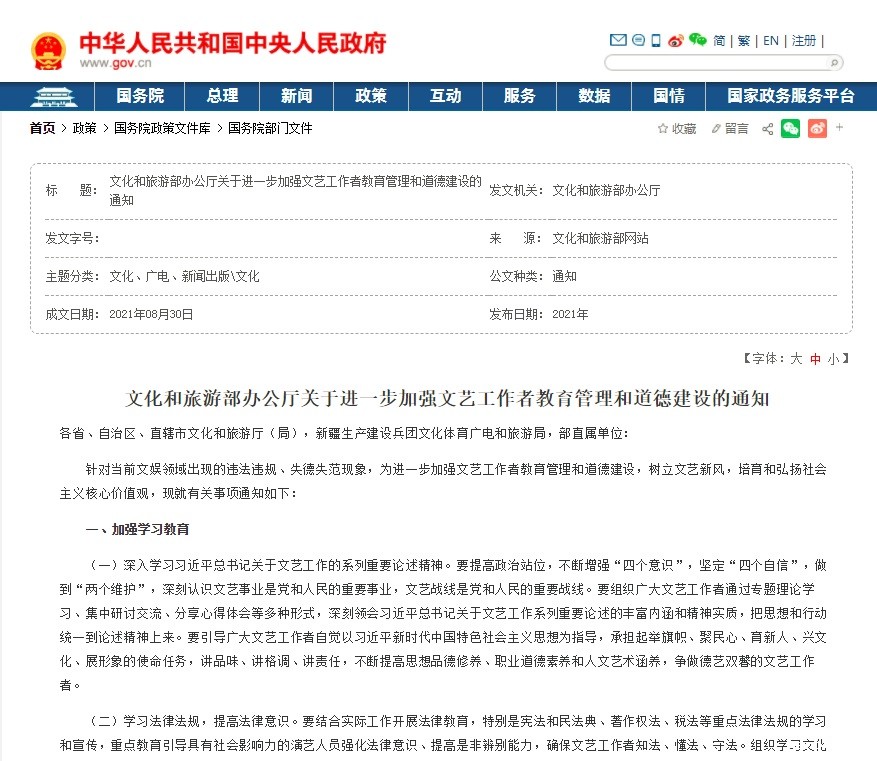
Task: Open the mobile phone client icon
Action: coord(656,41)
